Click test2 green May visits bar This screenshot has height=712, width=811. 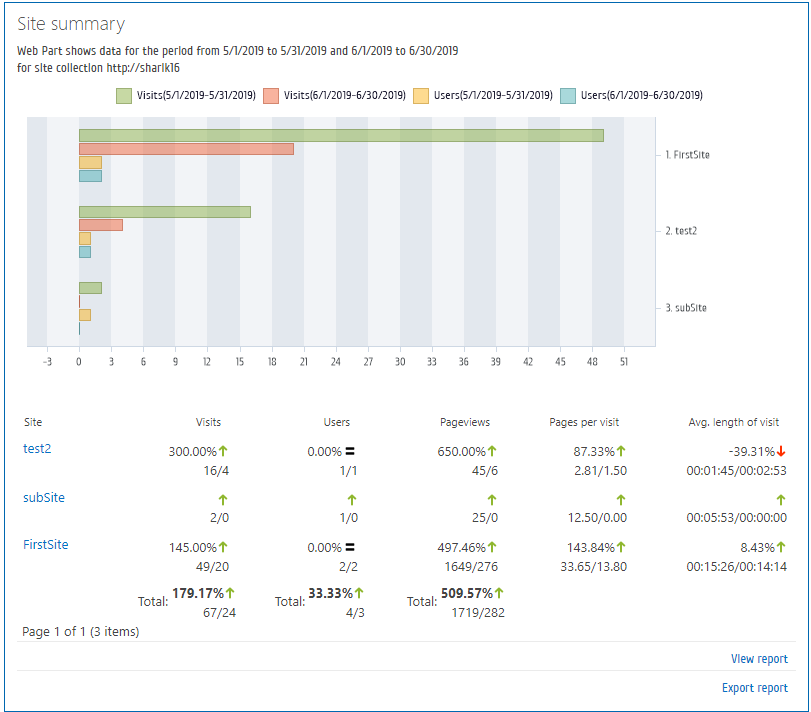165,212
